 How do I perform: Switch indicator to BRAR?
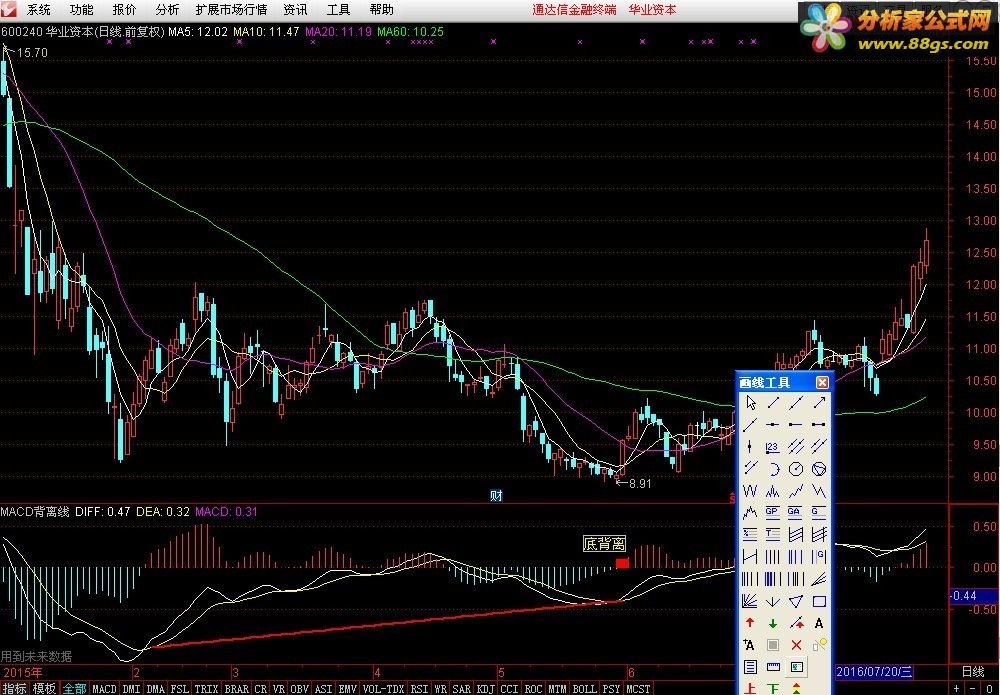pyautogui.click(x=237, y=689)
